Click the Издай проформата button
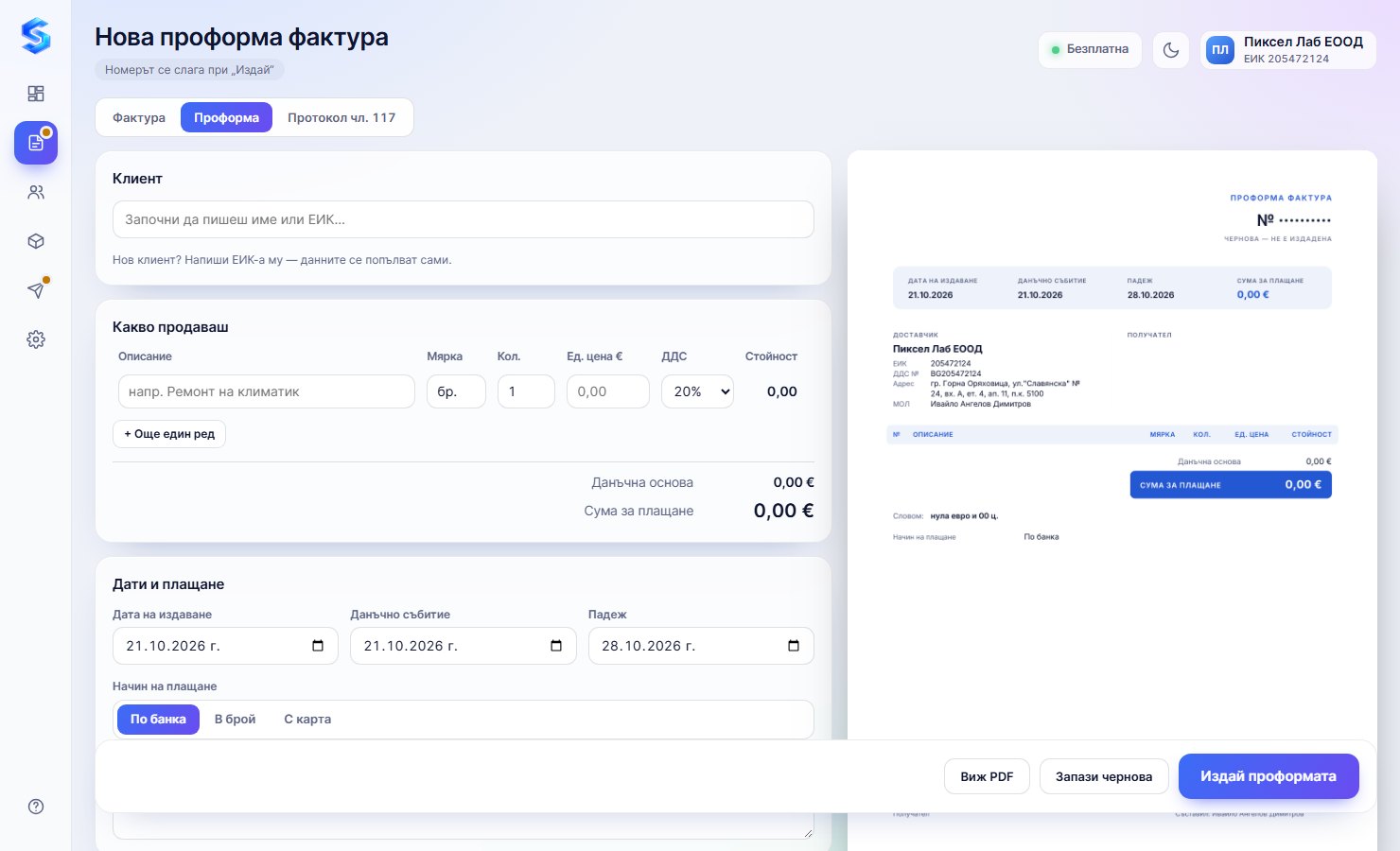The height and width of the screenshot is (851, 1400). 1269,776
